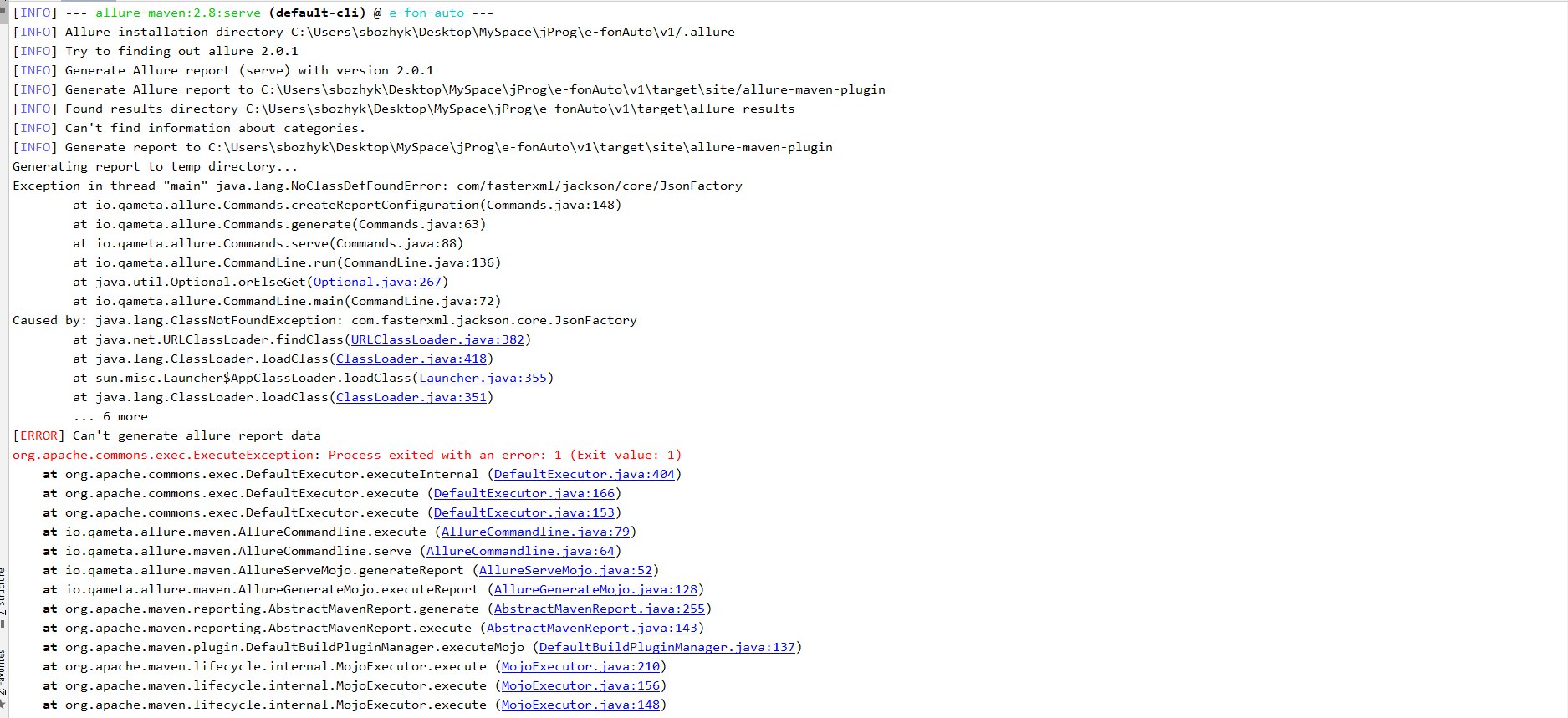This screenshot has width=1568, height=718.
Task: Click the red [ERROR] tag
Action: tap(38, 435)
